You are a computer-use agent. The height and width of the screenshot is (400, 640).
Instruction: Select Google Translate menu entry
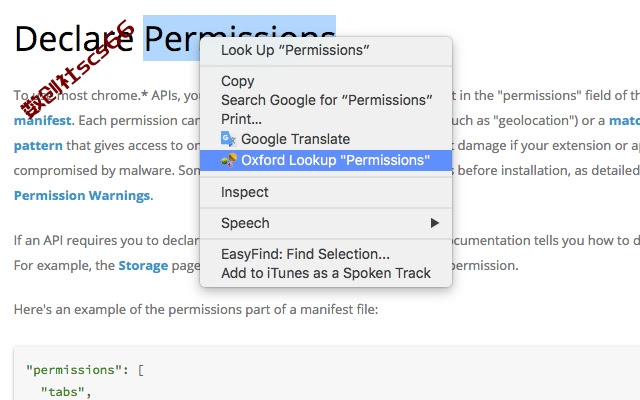pyautogui.click(x=326, y=139)
